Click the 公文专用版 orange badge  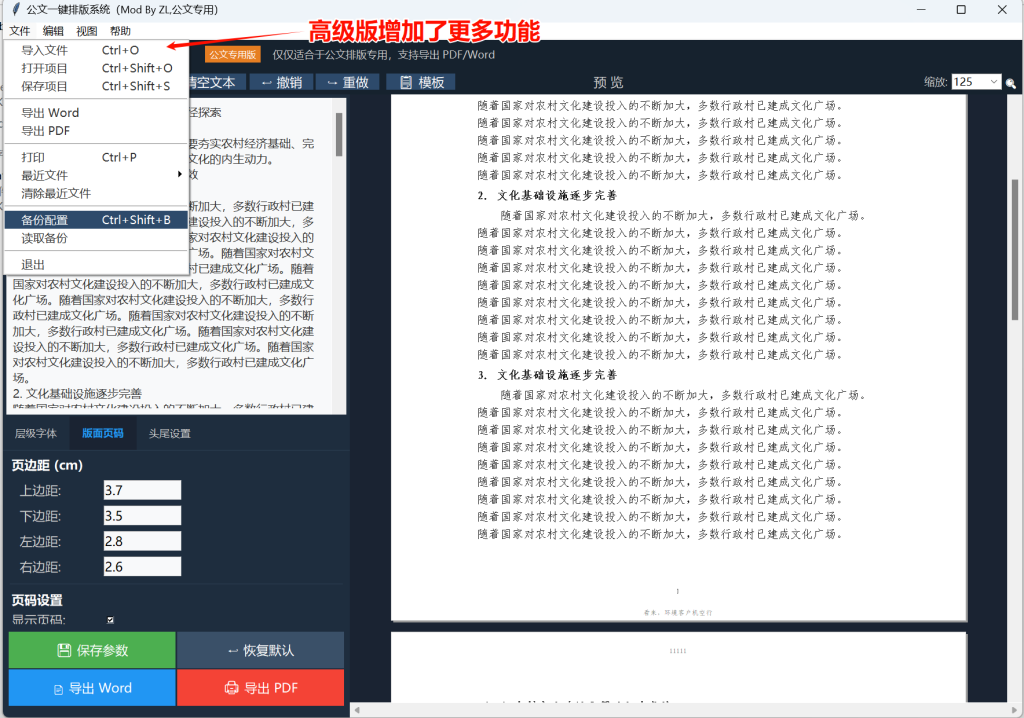point(232,55)
